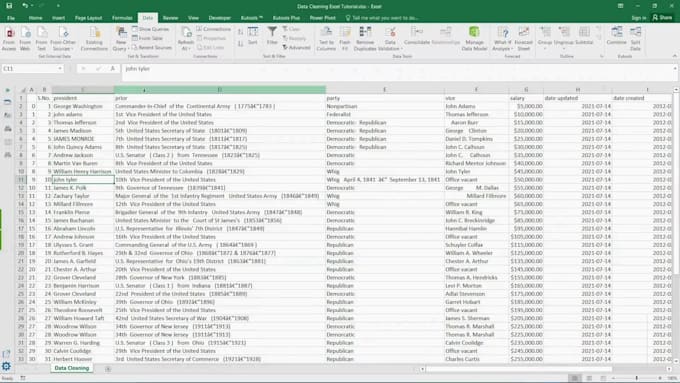
Task: Click Kutools Split Data icon
Action: coord(635,39)
